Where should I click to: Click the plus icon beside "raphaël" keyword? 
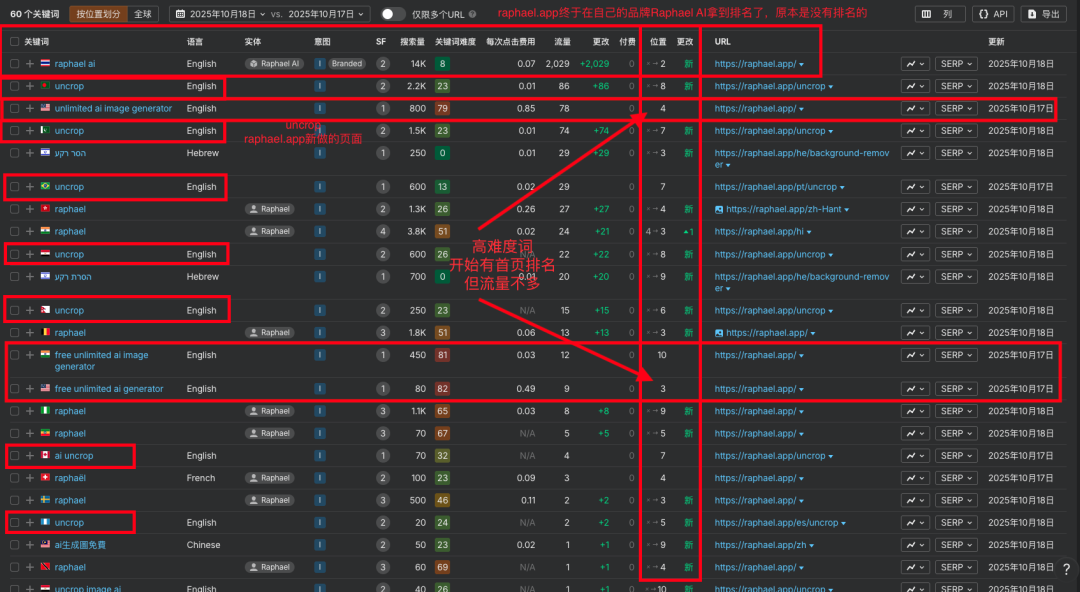point(30,478)
